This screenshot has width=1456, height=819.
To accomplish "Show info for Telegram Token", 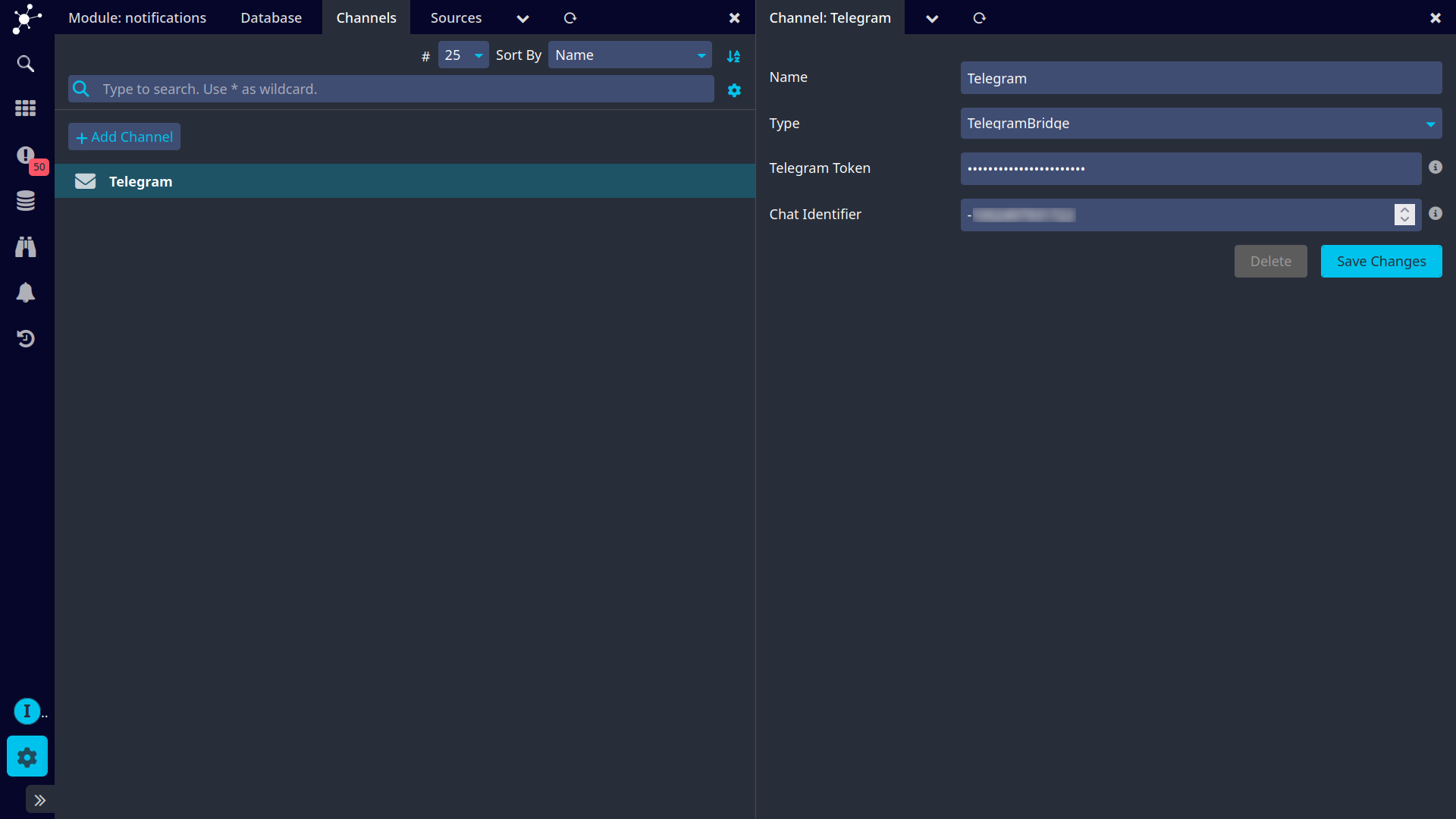I will (x=1436, y=168).
